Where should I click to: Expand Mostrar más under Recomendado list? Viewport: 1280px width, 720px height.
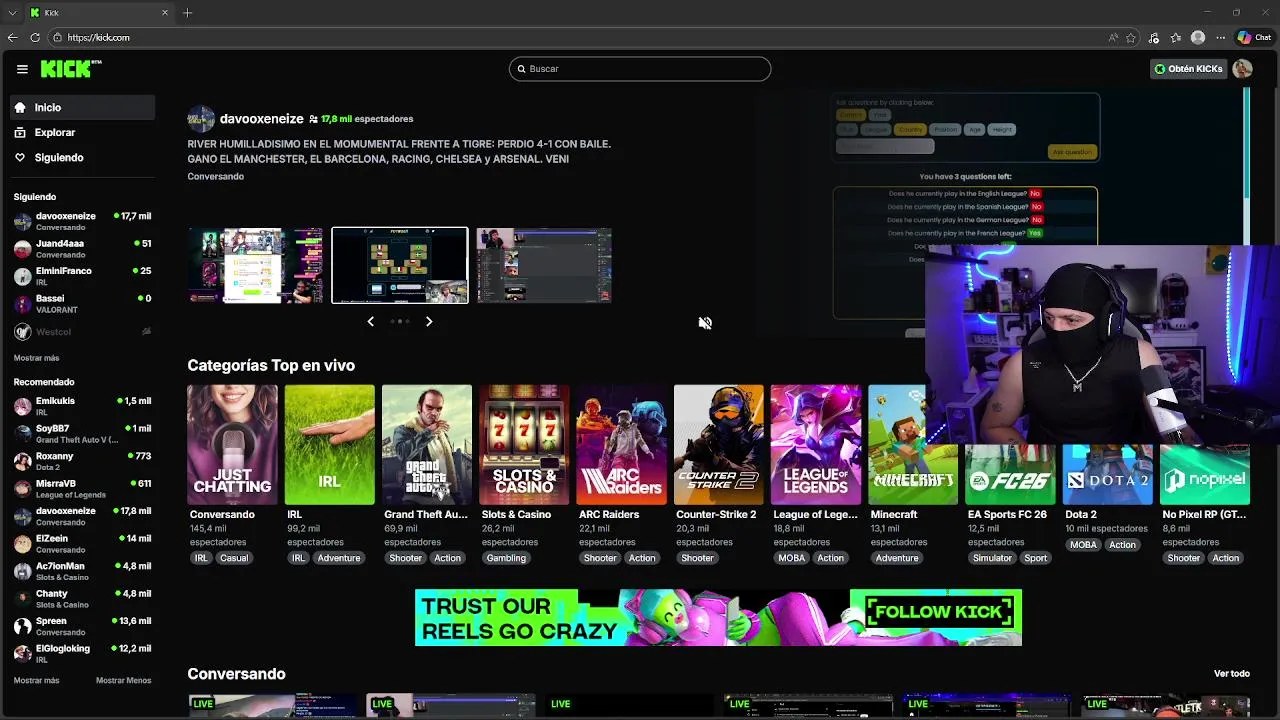[x=36, y=681]
